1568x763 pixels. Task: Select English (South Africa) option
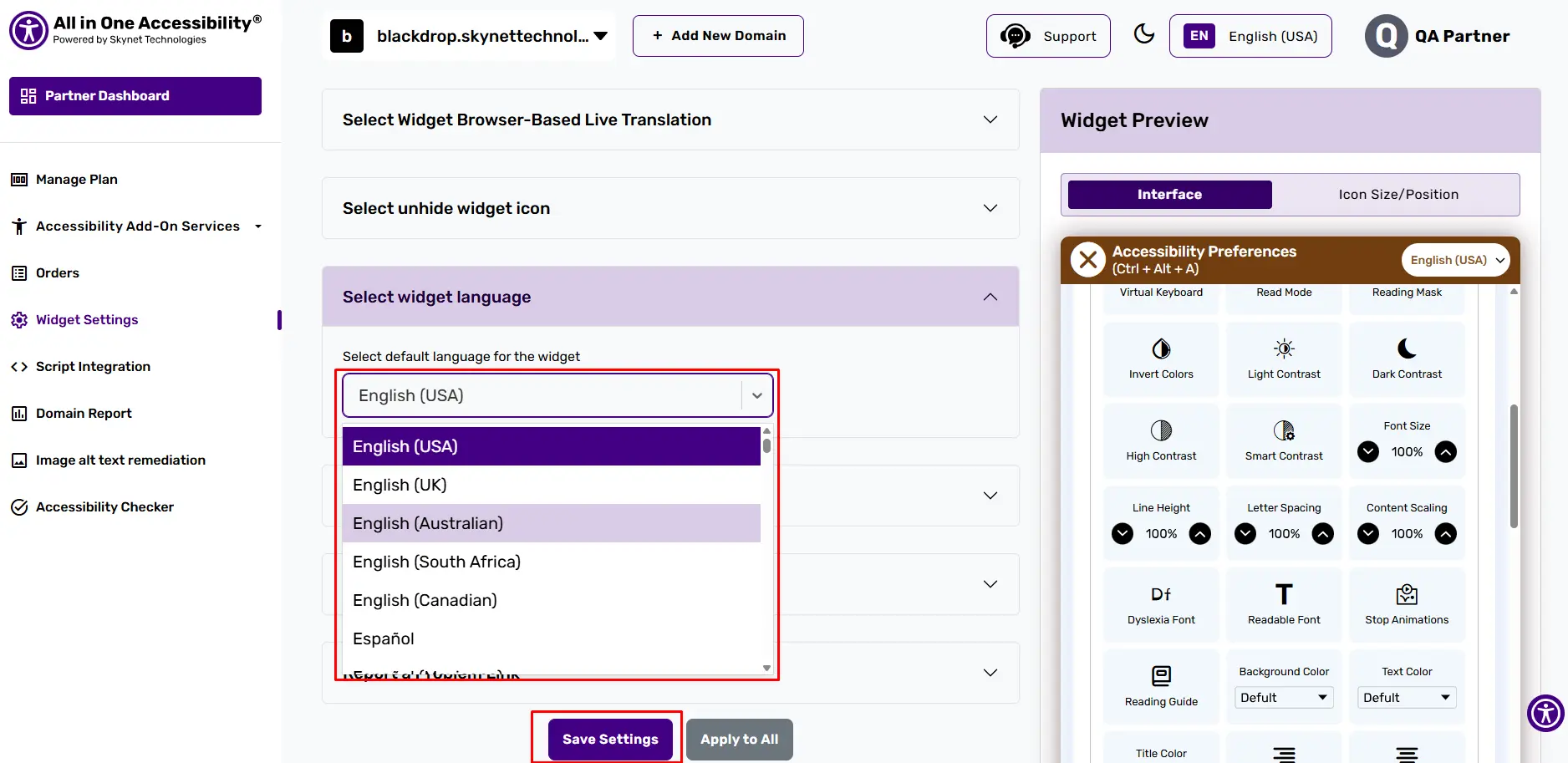click(x=552, y=562)
